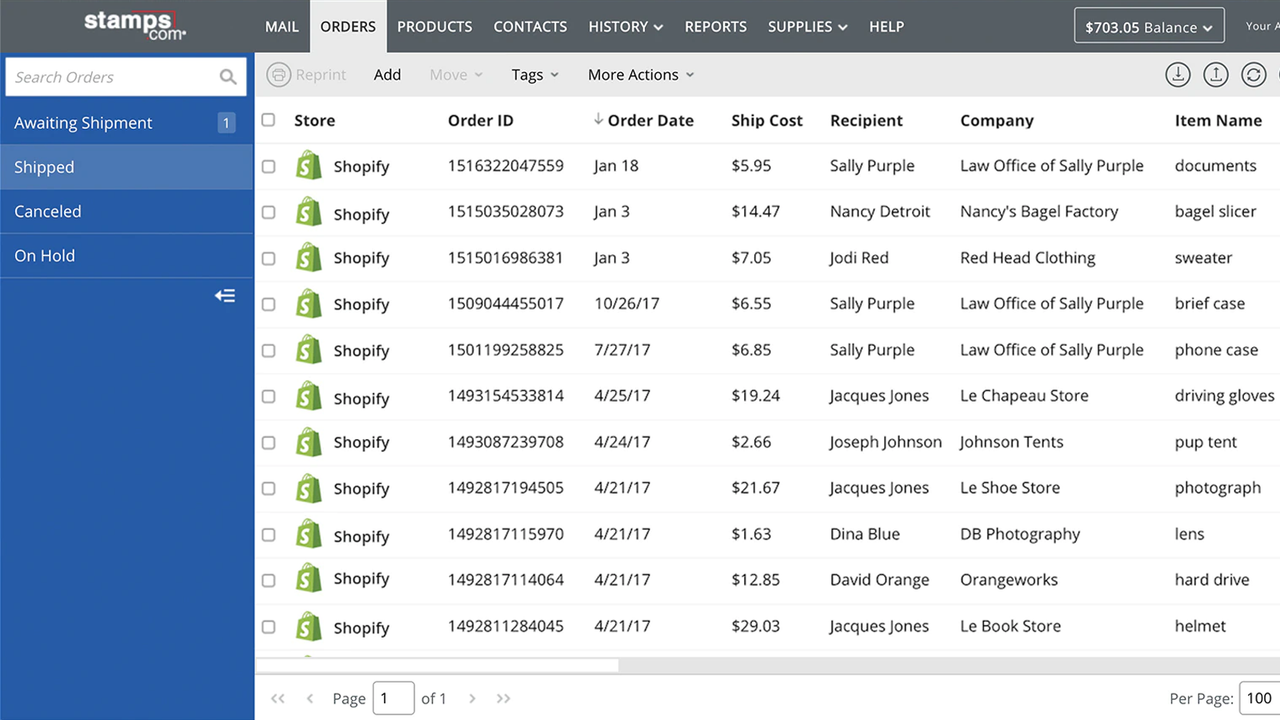
Task: Click the Add button
Action: (x=387, y=74)
